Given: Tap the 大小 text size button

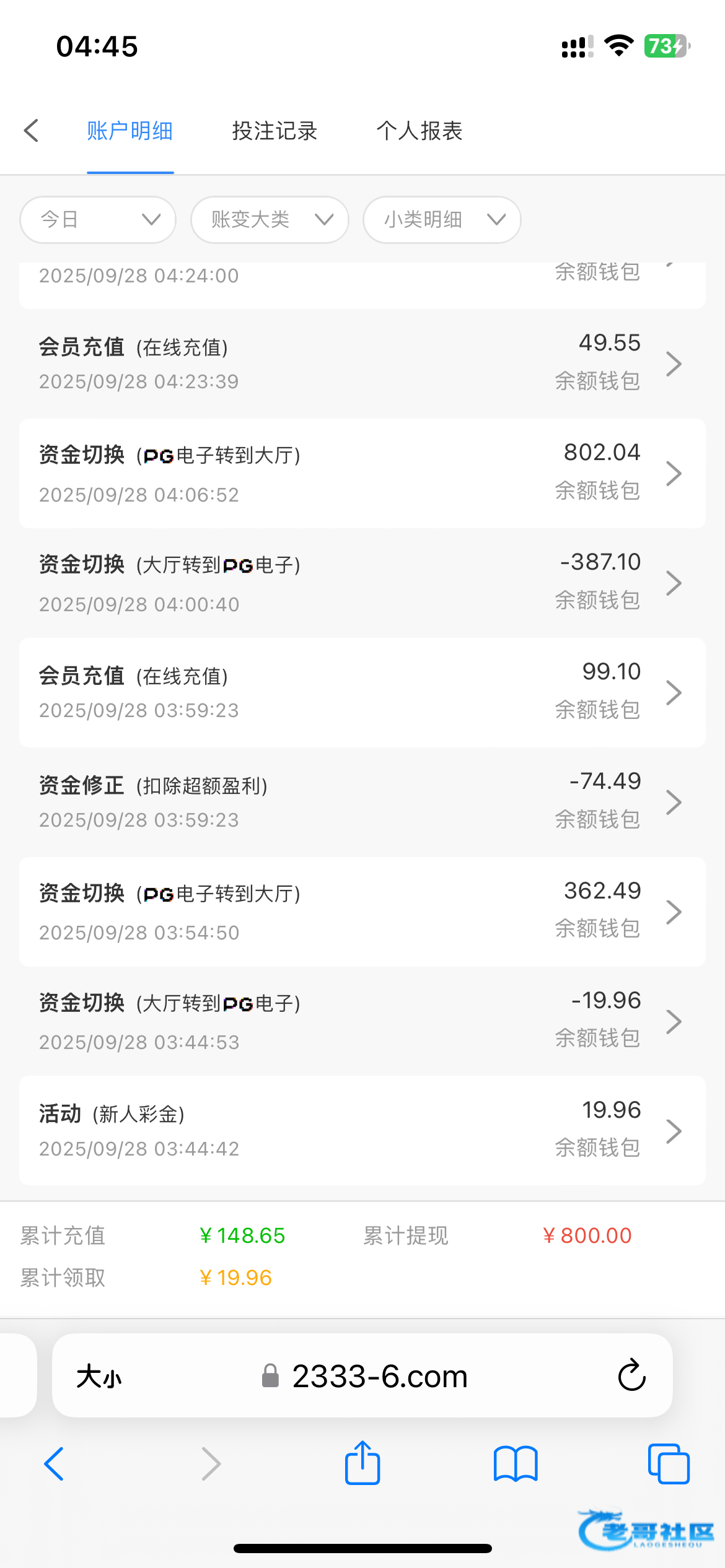Looking at the screenshot, I should pyautogui.click(x=99, y=1377).
